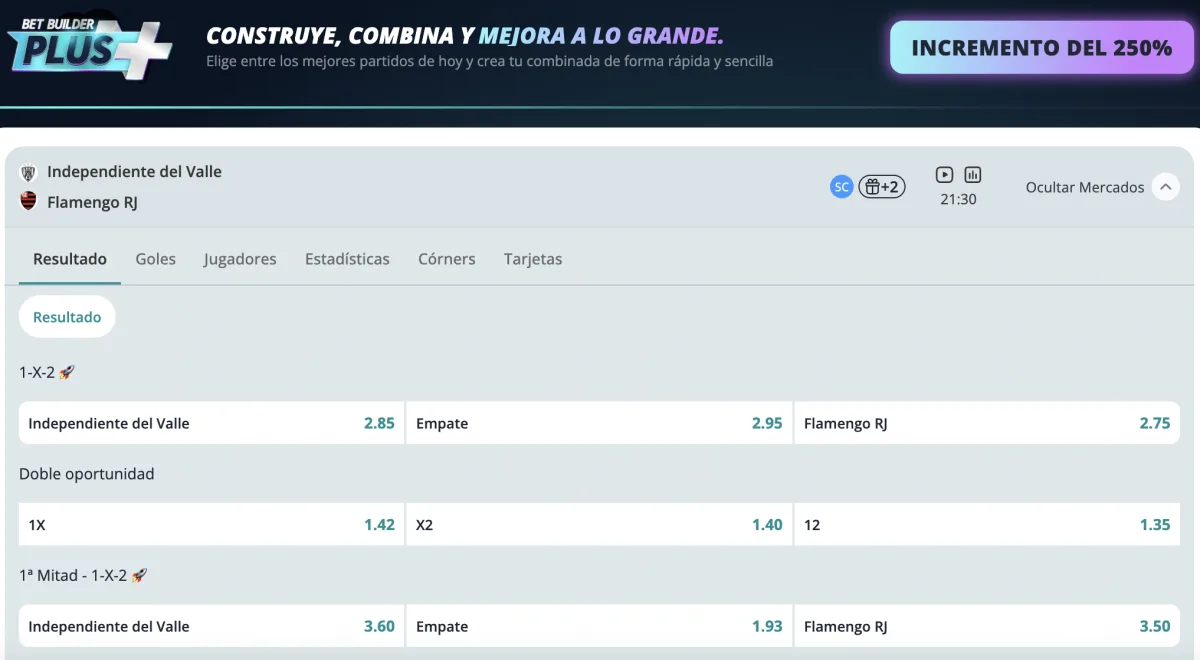Click the gift +2 bonus icon

tap(882, 187)
